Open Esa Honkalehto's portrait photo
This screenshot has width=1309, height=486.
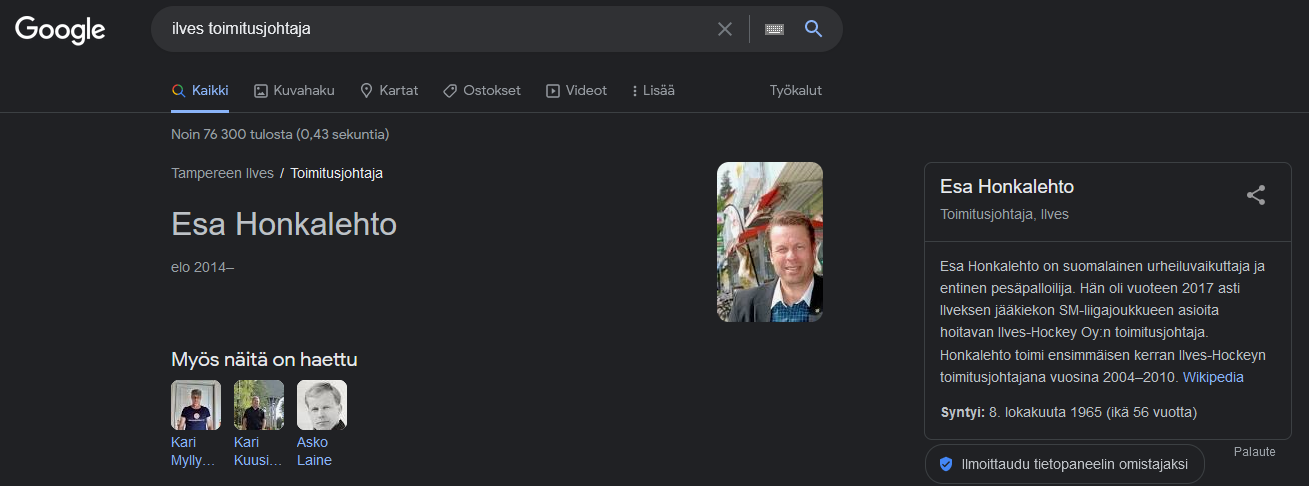(770, 242)
